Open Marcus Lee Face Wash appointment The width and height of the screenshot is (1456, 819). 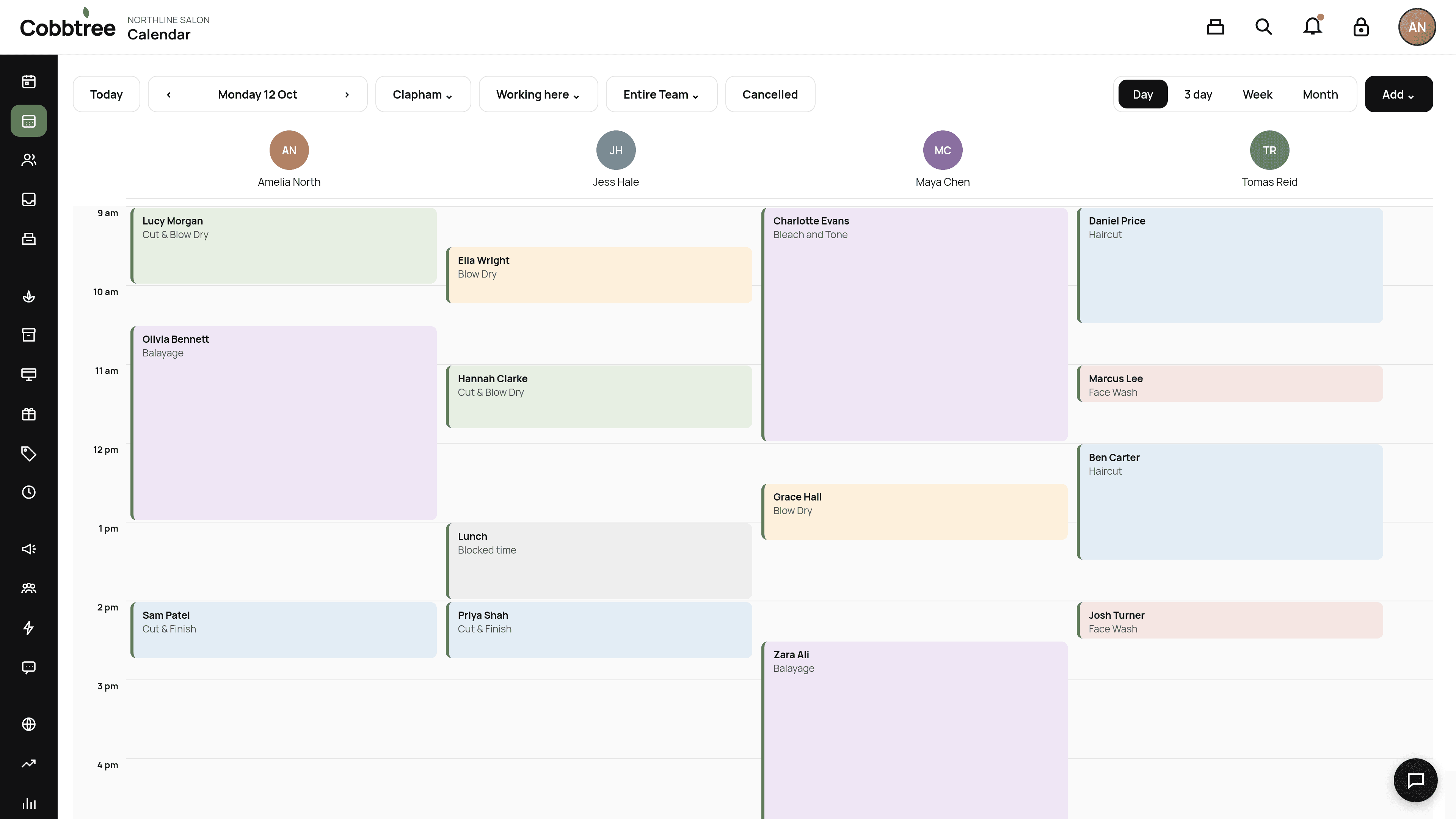(x=1230, y=384)
